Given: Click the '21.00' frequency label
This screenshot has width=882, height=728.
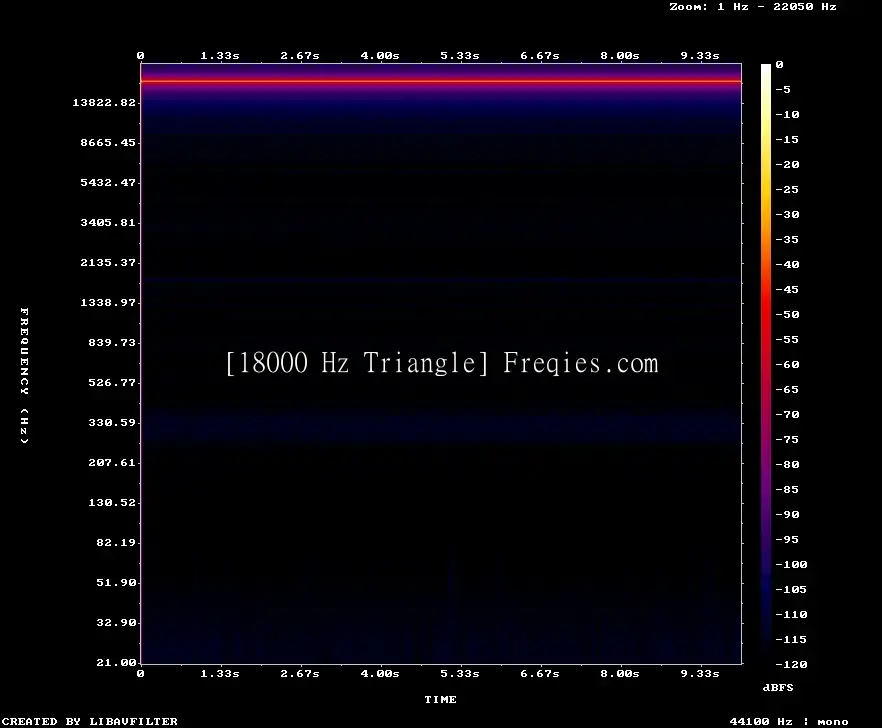Looking at the screenshot, I should (x=116, y=662).
